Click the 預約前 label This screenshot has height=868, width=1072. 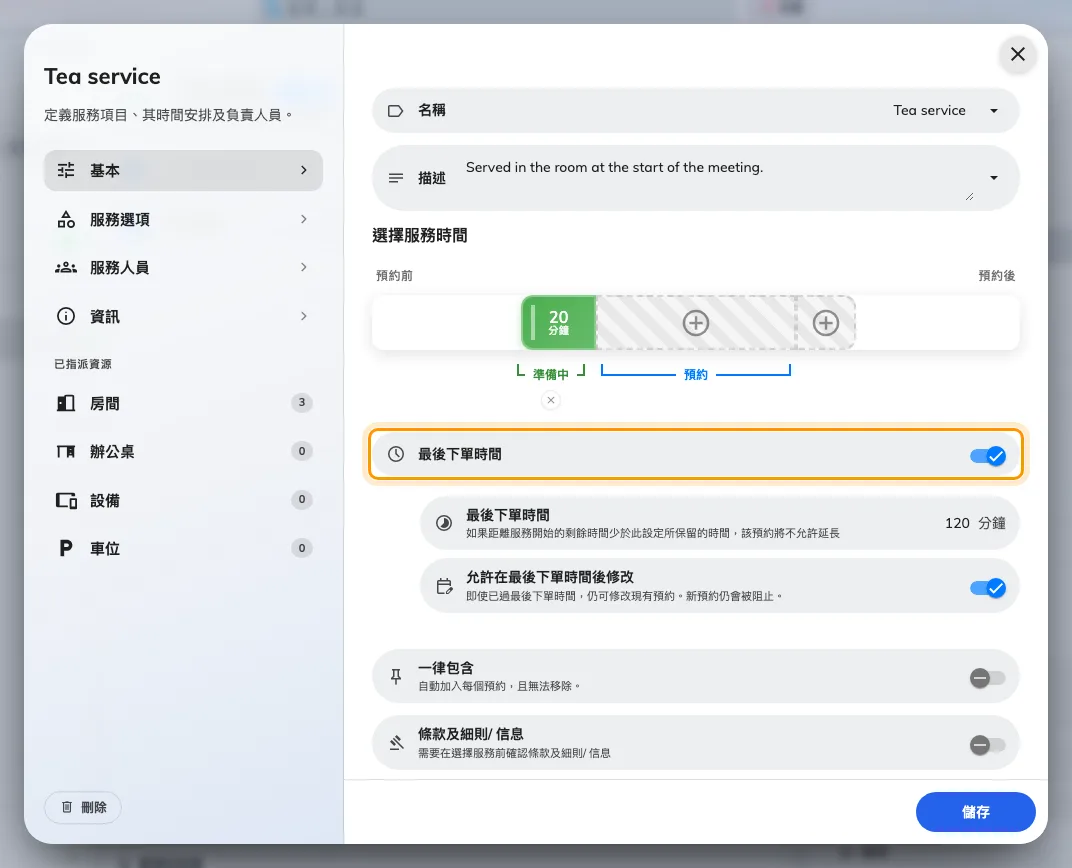[x=394, y=275]
